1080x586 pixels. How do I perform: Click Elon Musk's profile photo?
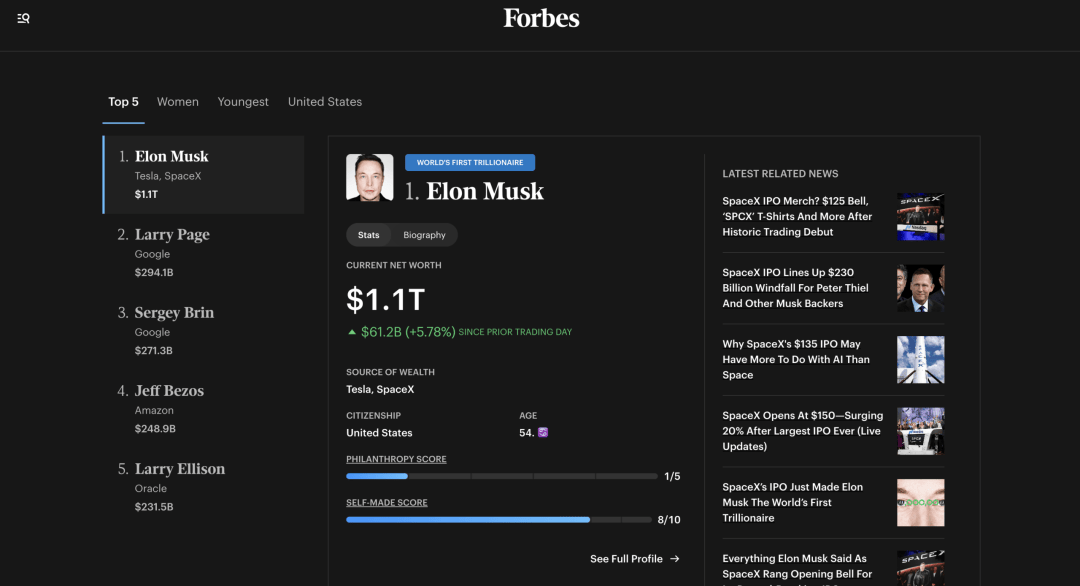370,178
